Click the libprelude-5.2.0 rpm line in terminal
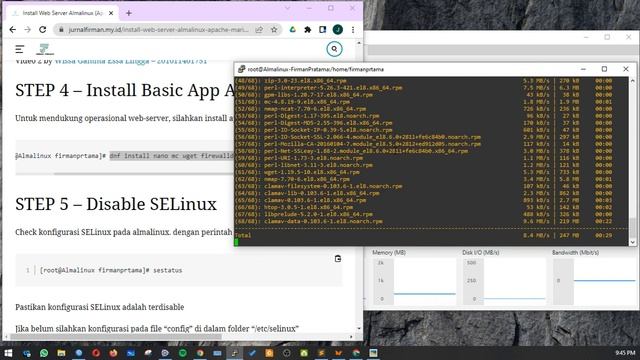 (x=423, y=214)
